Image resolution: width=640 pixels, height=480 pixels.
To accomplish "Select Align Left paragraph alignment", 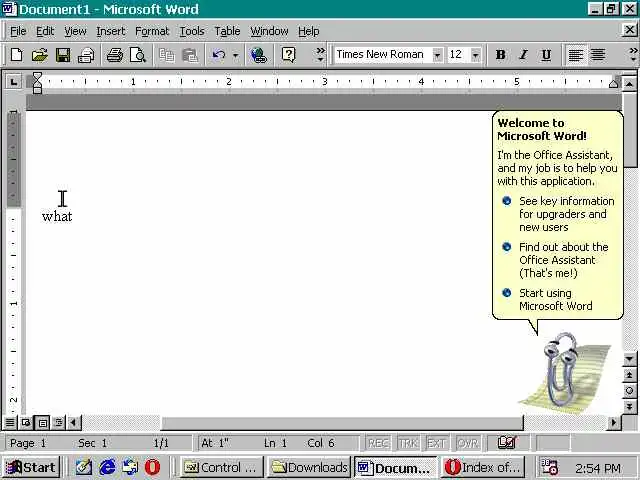I will [x=576, y=55].
